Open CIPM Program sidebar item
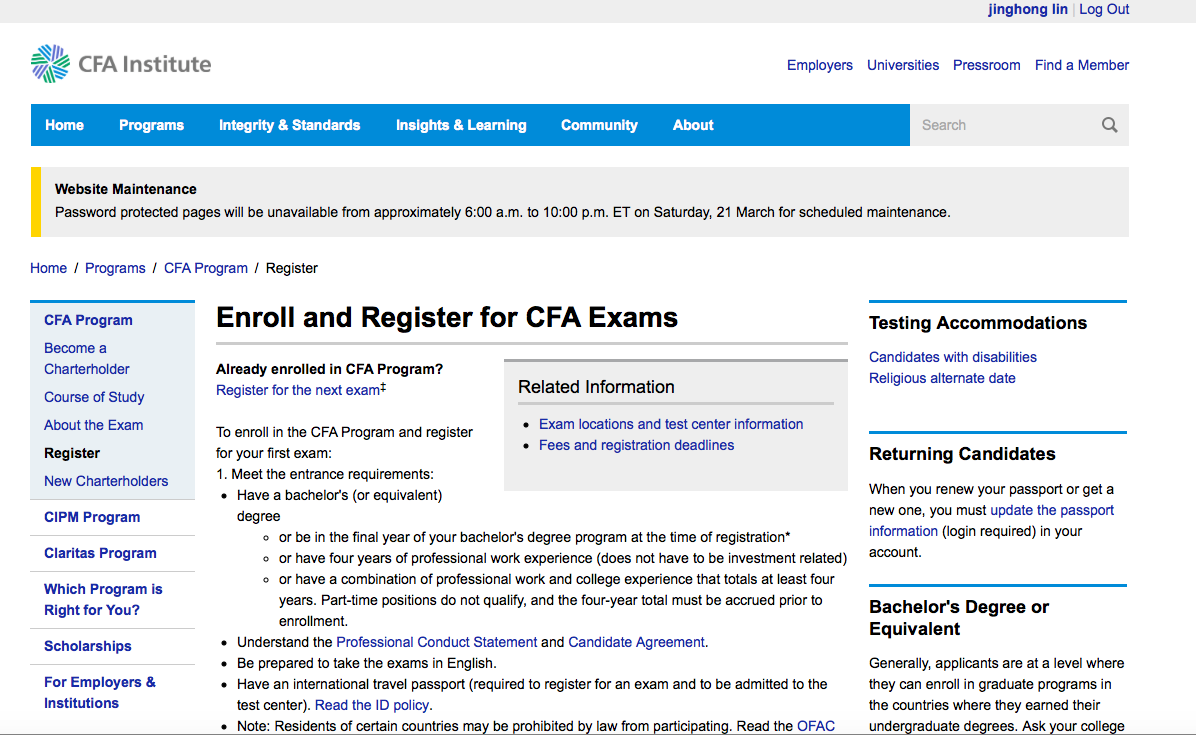The width and height of the screenshot is (1196, 735). 92,517
